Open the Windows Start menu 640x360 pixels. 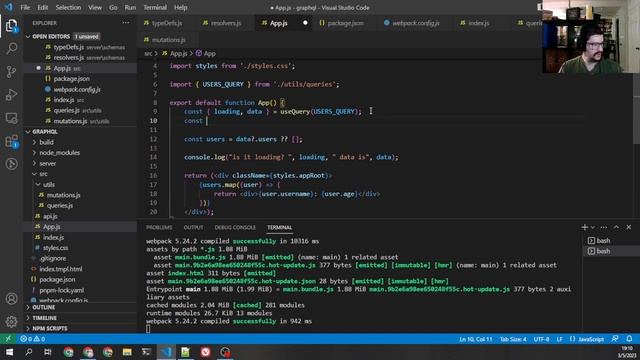tap(9, 352)
